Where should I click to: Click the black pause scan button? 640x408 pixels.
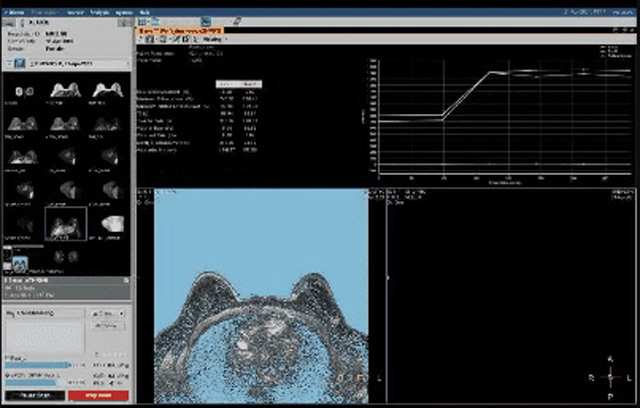[x=35, y=396]
